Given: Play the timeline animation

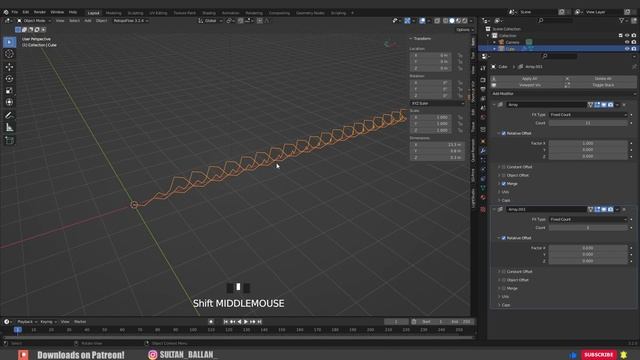Looking at the screenshot, I should [x=246, y=322].
